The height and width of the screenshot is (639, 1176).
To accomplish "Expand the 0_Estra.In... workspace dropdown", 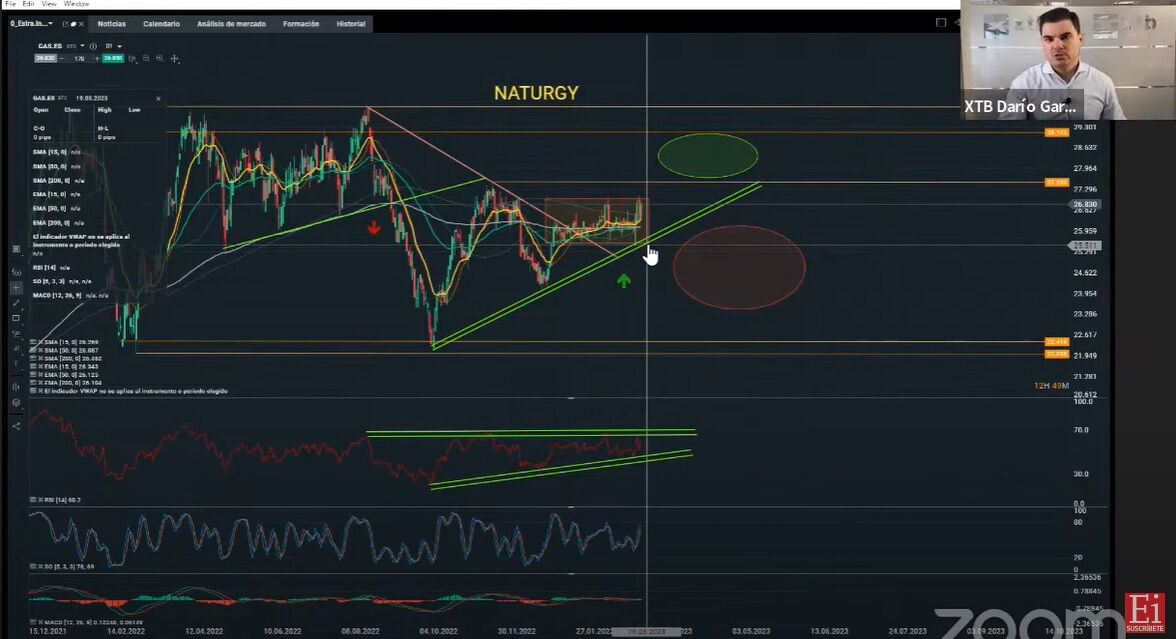I will point(50,24).
